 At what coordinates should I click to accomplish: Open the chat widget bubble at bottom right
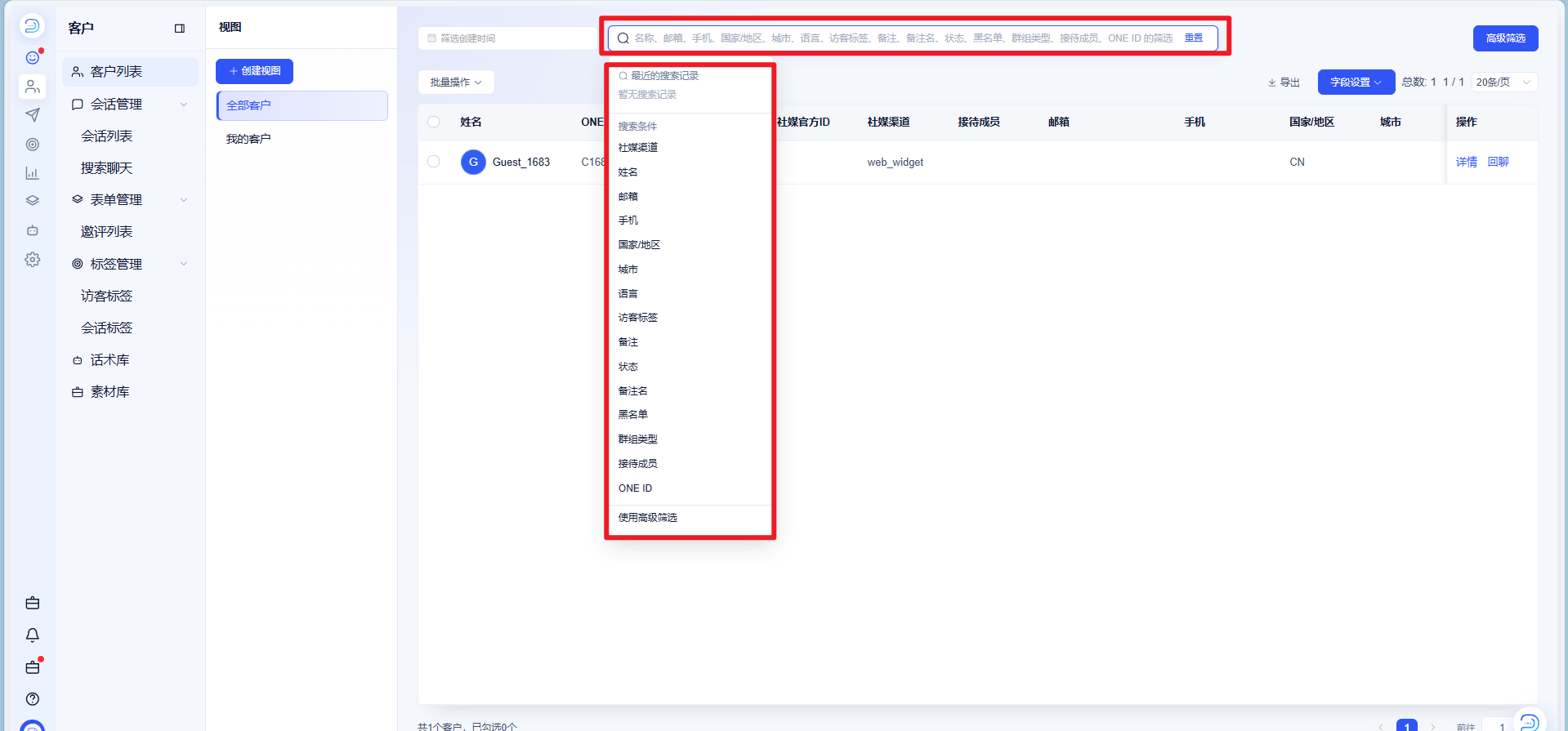pos(1530,721)
